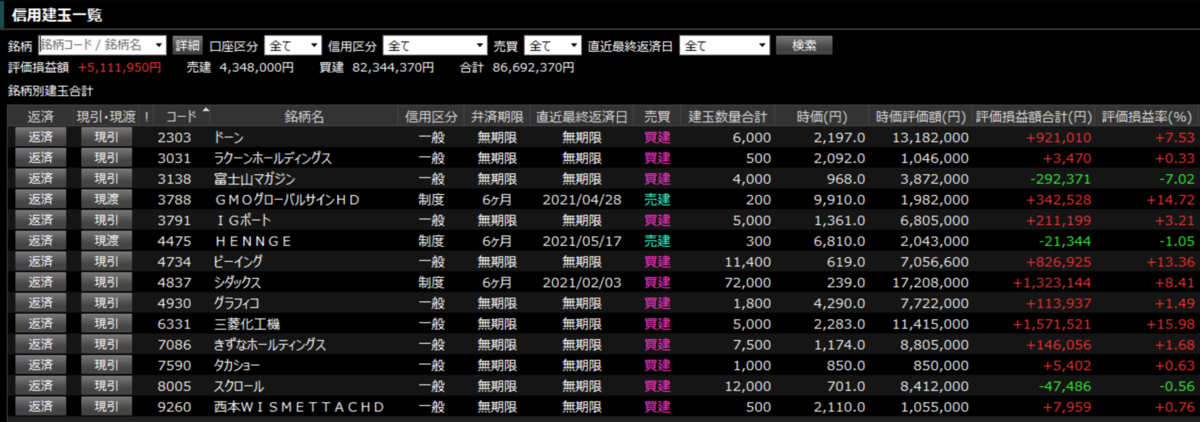1200x422 pixels.
Task: Click stock code 3791
Action: coord(174,220)
